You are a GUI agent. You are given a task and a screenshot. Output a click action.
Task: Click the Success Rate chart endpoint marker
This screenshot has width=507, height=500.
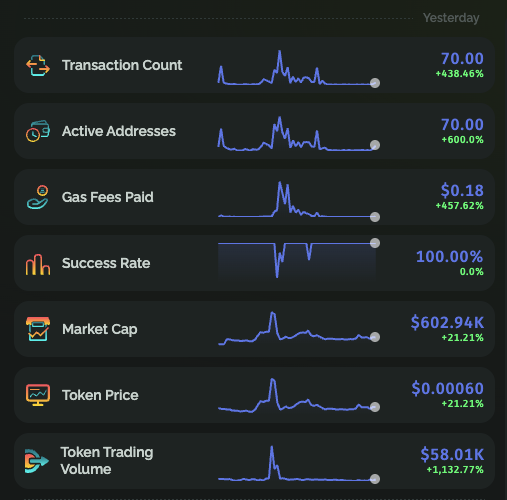point(375,243)
